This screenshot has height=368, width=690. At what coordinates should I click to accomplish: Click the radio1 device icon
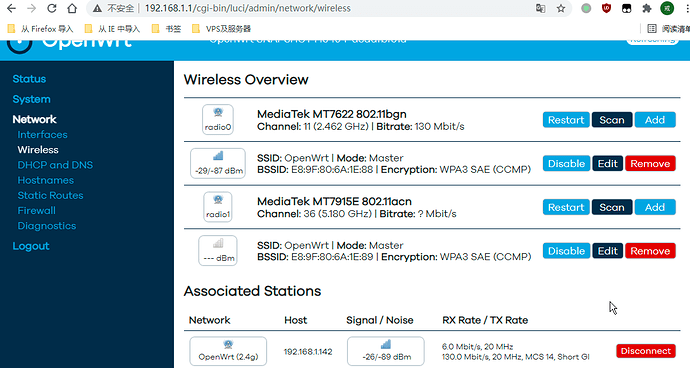[x=218, y=207]
